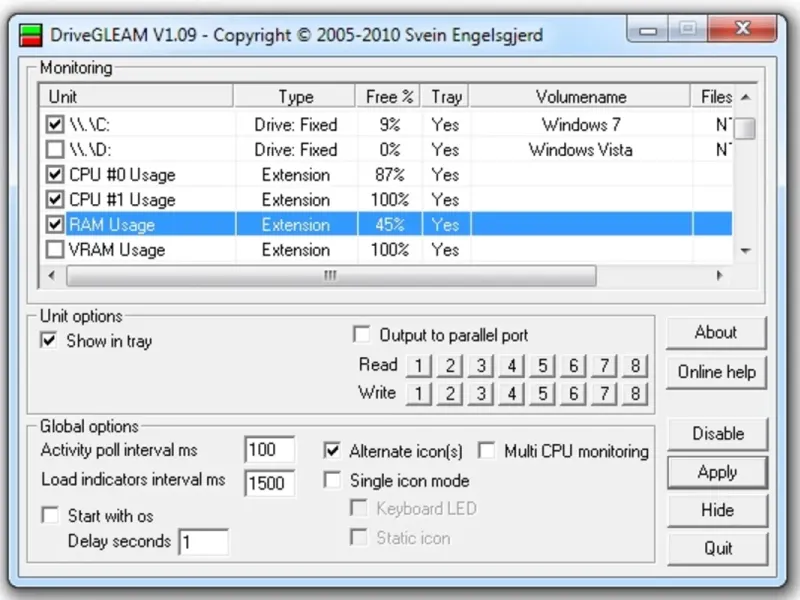Check the \\.\D: drive checkbox
The width and height of the screenshot is (800, 600).
pyautogui.click(x=55, y=149)
